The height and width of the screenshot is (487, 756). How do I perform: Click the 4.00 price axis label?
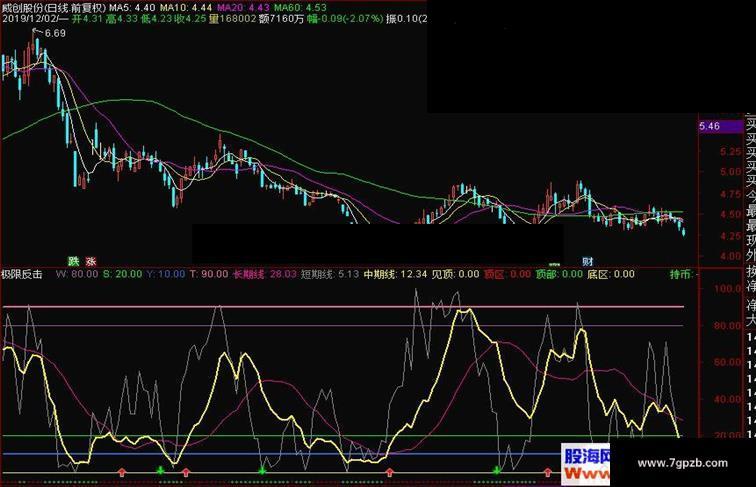(x=730, y=256)
